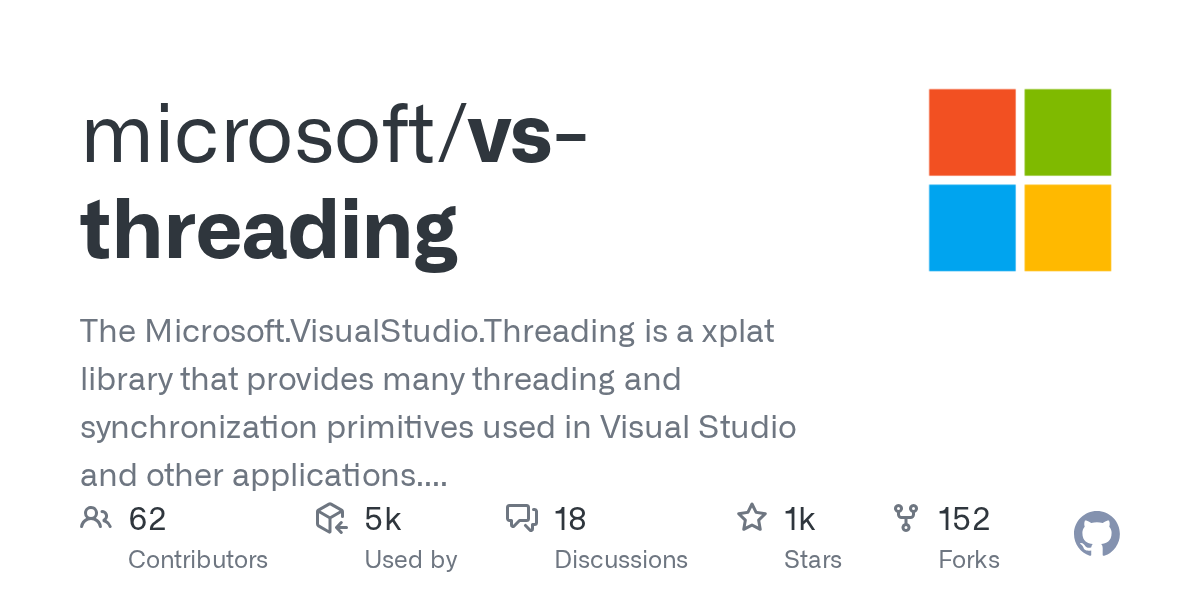Click the red square in the Microsoft logo
The height and width of the screenshot is (600, 1200).
coord(972,132)
